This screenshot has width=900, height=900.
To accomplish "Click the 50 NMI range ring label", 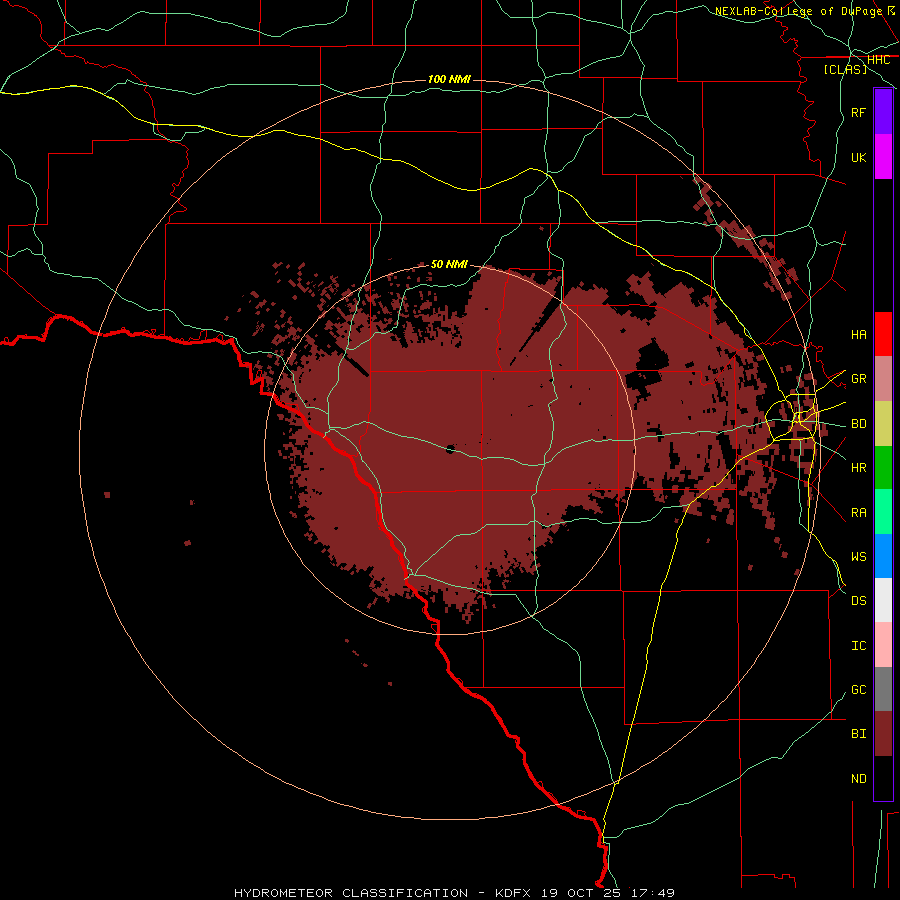I will click(449, 264).
